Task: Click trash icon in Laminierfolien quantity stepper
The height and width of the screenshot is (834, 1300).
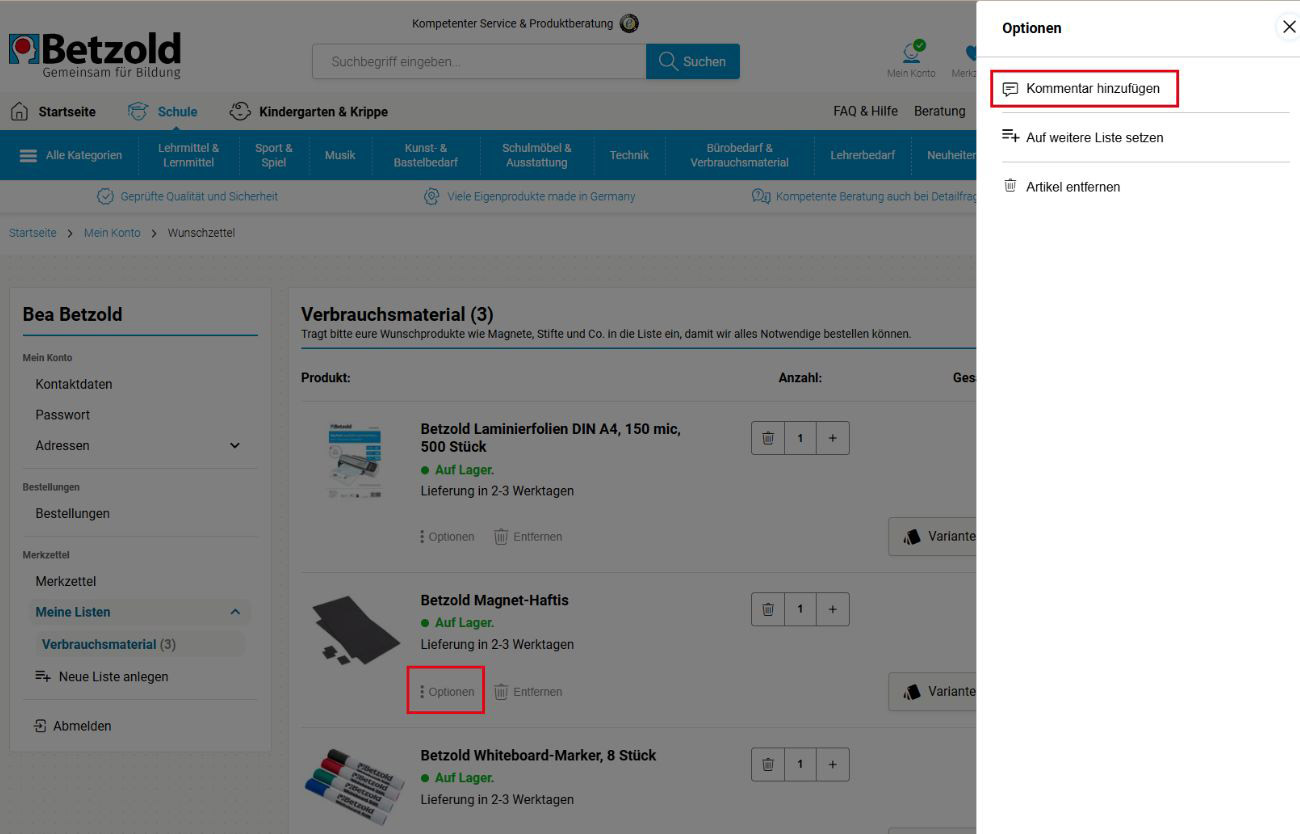Action: coord(768,438)
